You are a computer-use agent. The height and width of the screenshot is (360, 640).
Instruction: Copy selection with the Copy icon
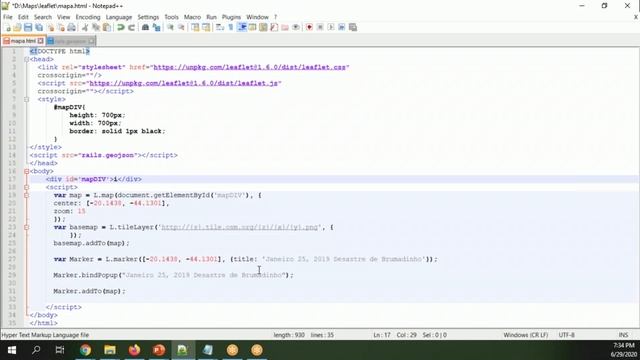96,27
